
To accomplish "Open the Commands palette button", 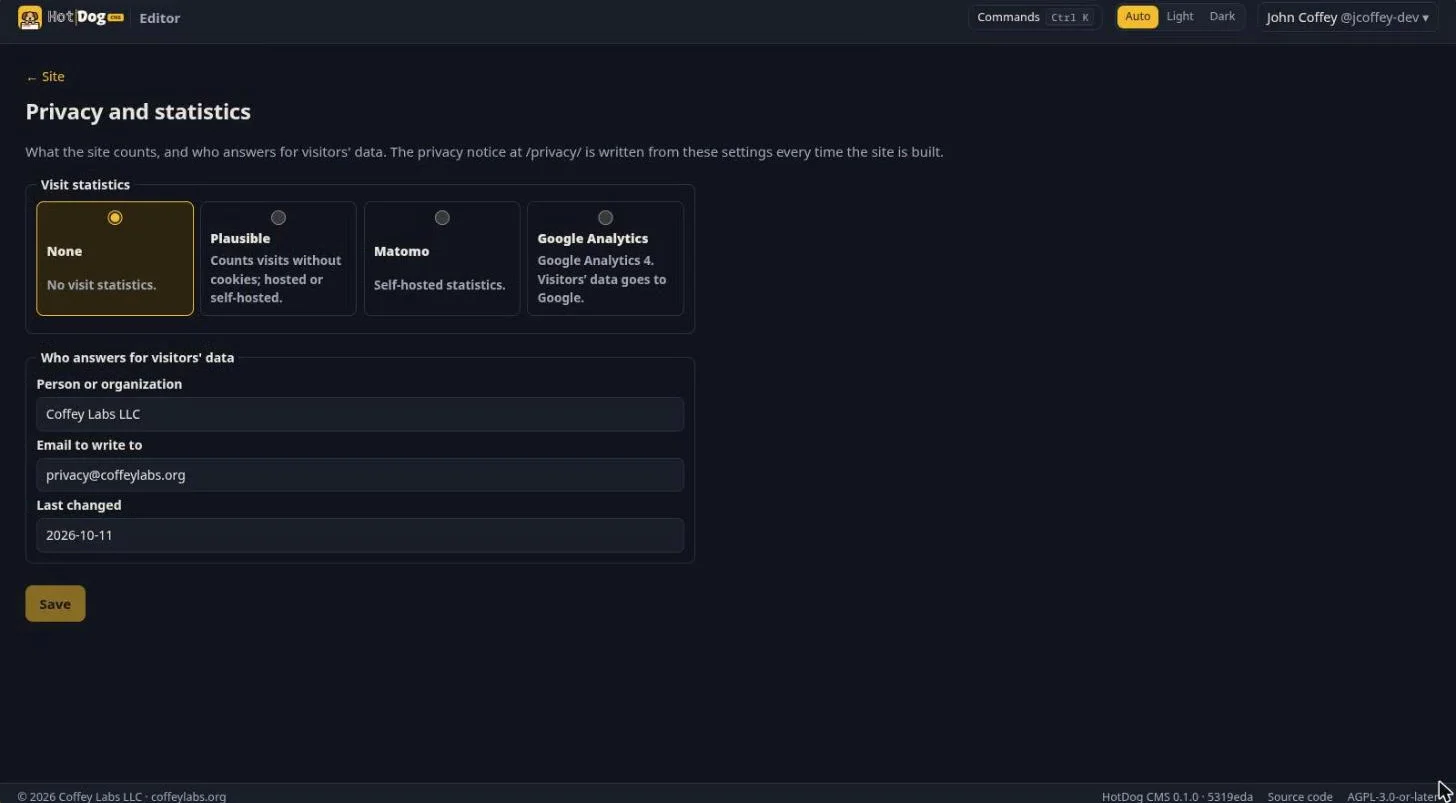I will pos(1034,17).
